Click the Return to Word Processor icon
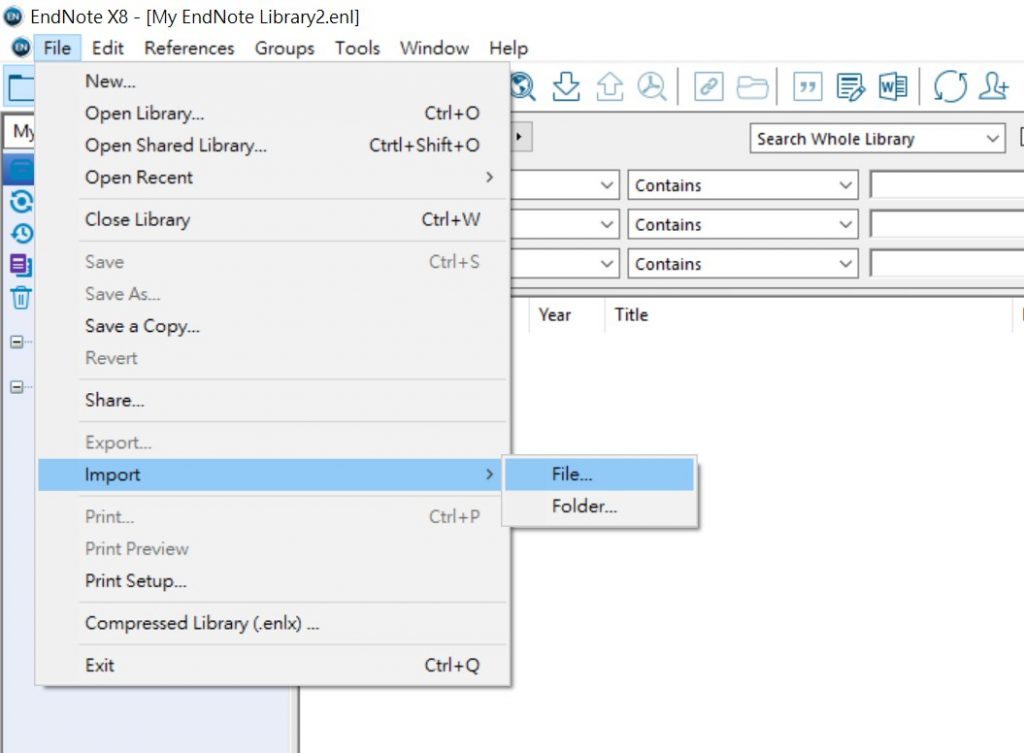Viewport: 1024px width, 753px height. [x=893, y=86]
